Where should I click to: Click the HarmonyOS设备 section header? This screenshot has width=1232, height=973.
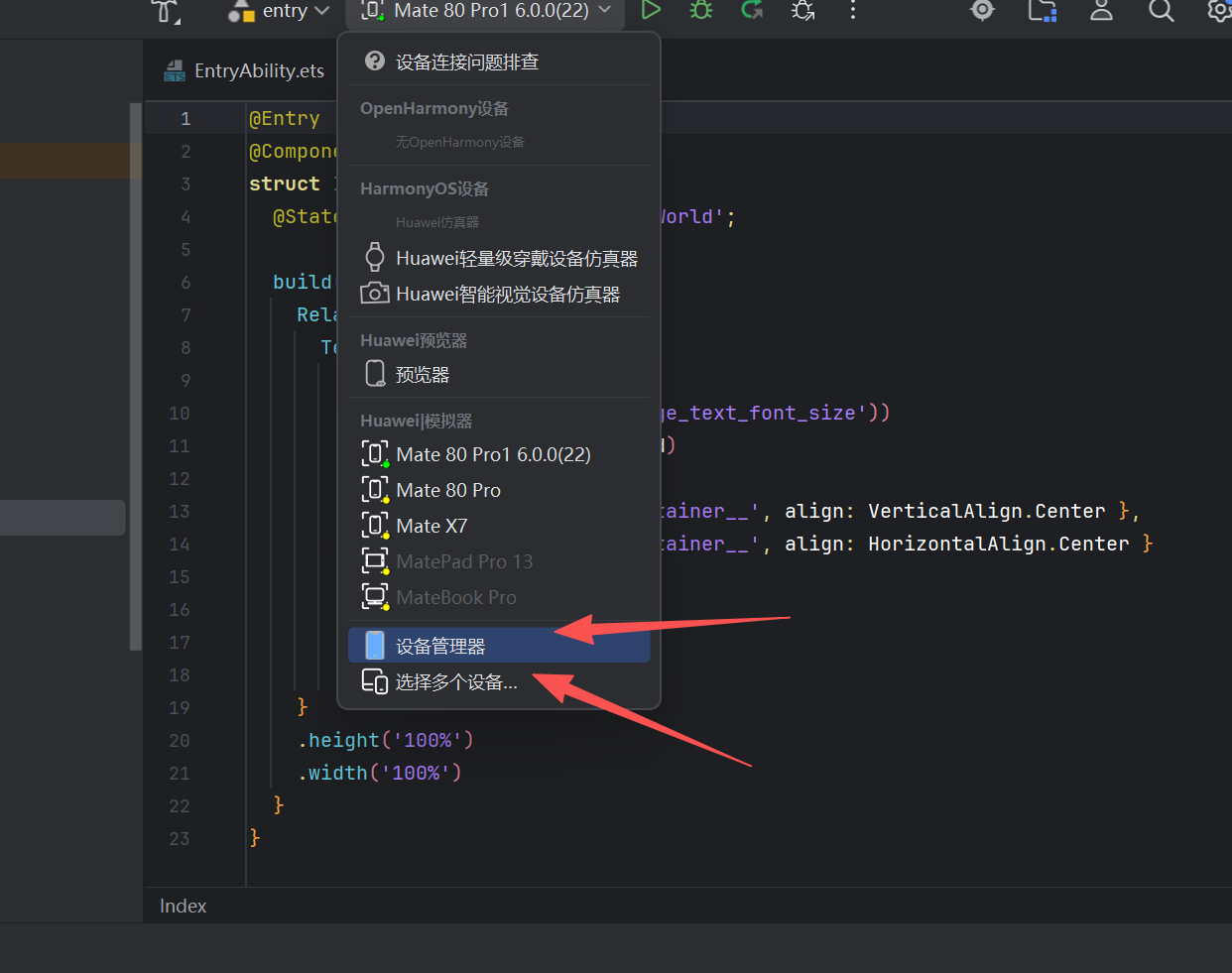click(x=425, y=188)
